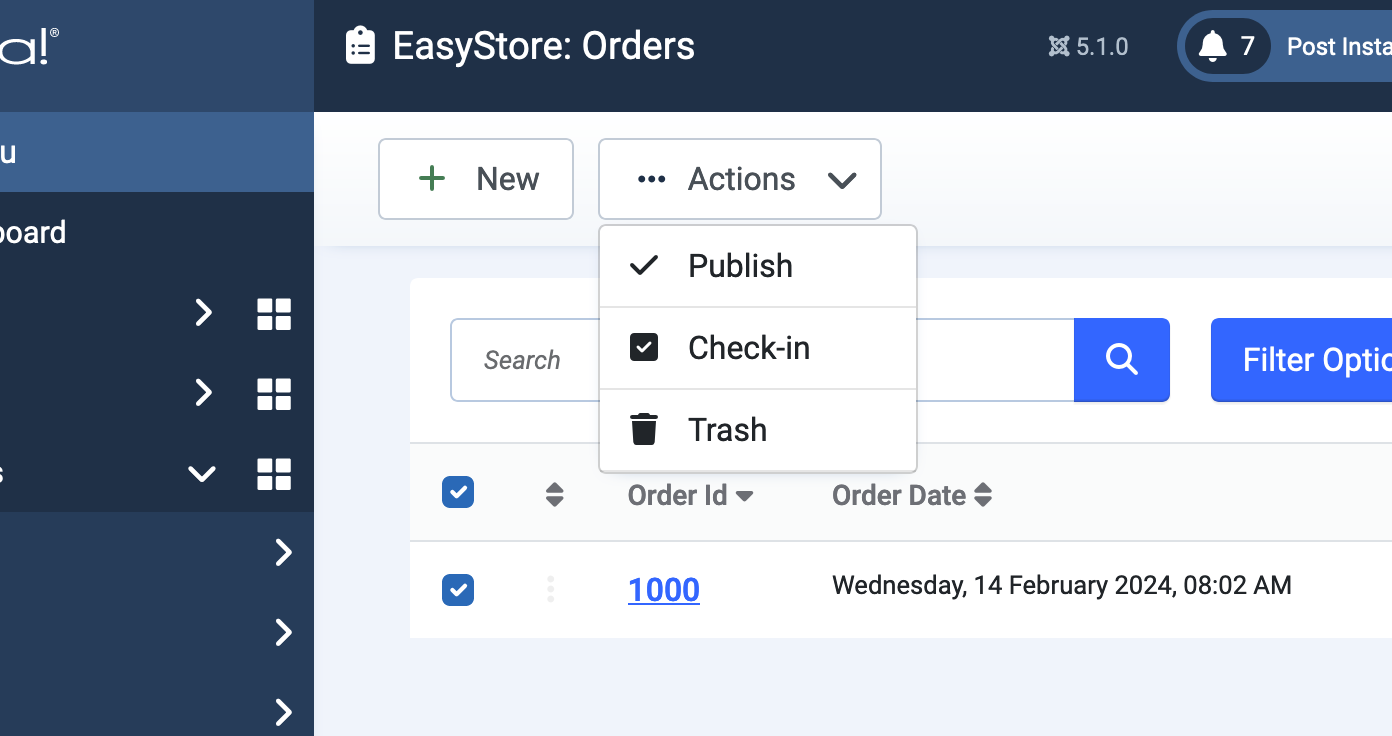
Task: Deselect the checkbox for order 1000
Action: 458,590
